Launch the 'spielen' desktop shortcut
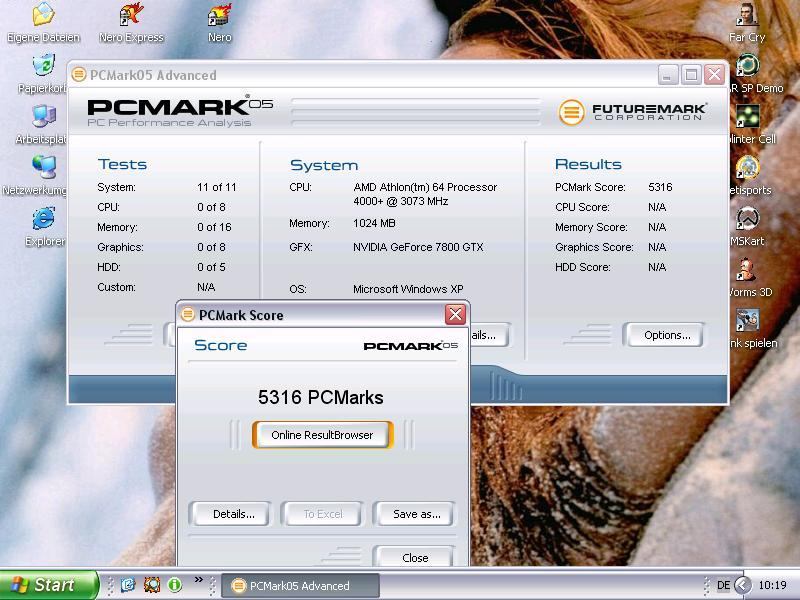Screen dimensions: 800x600 coord(753,329)
